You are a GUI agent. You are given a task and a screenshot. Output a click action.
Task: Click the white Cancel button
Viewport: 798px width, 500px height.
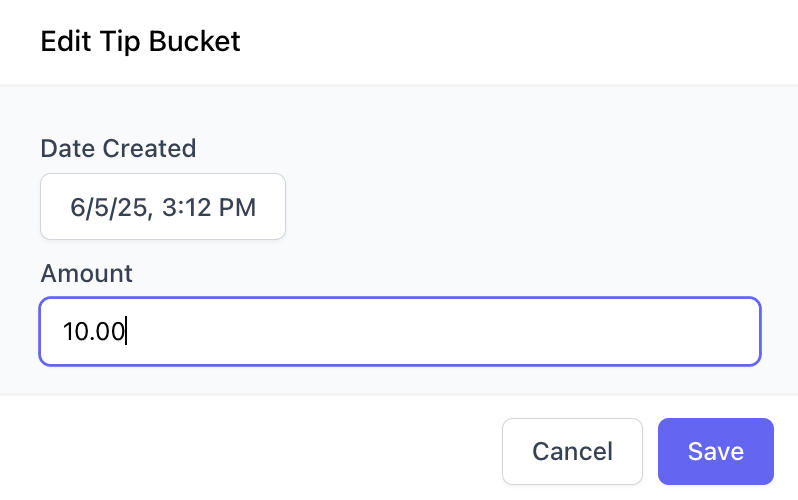572,451
